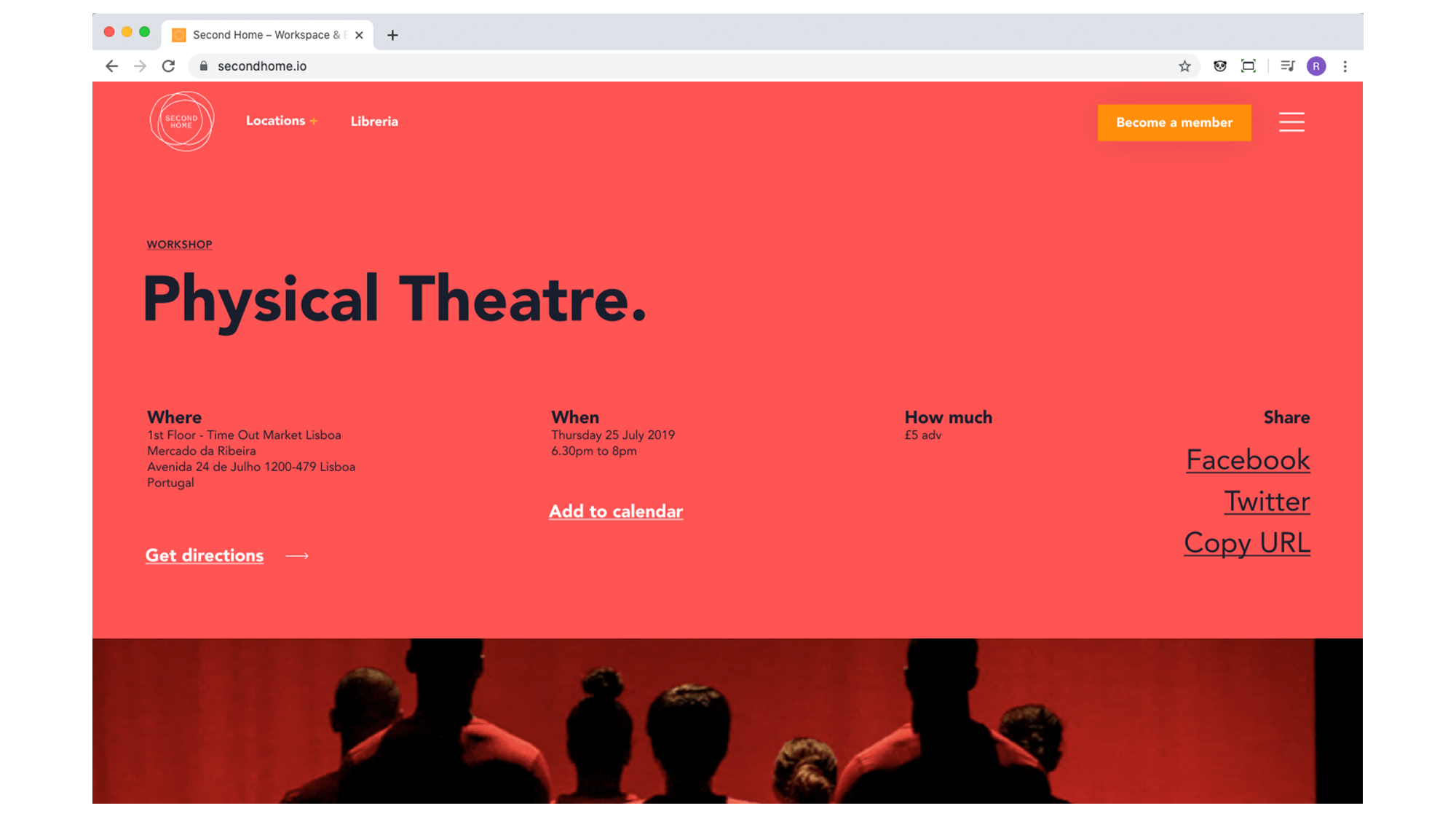Click the screenshot capture extension icon
The height and width of the screenshot is (819, 1456).
pyautogui.click(x=1248, y=66)
